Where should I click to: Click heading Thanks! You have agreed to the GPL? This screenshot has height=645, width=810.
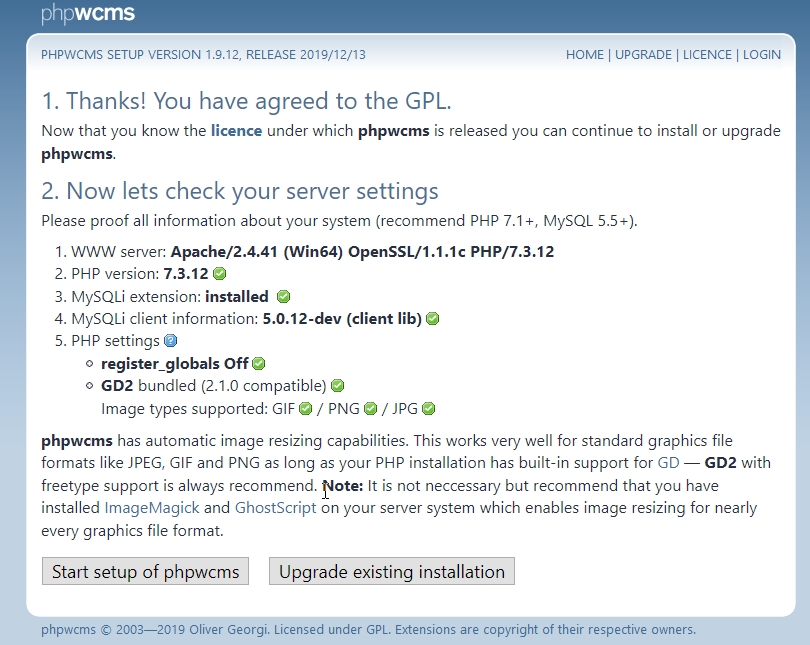(x=246, y=101)
